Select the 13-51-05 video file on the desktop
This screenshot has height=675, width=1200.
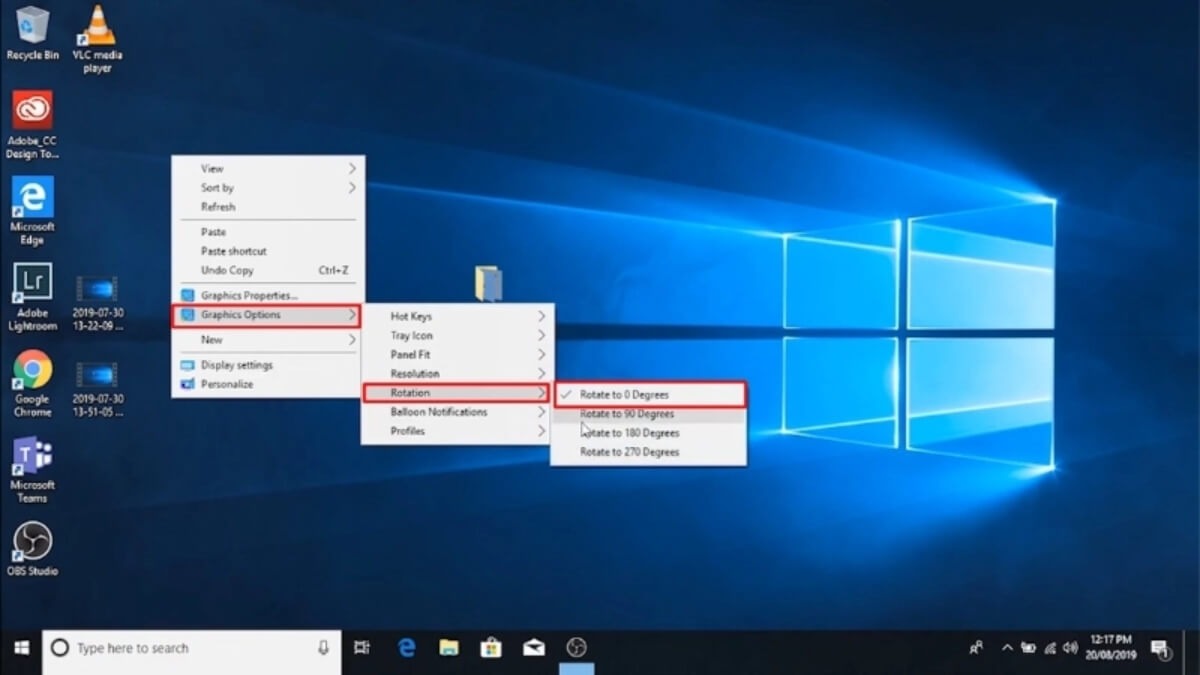(97, 390)
